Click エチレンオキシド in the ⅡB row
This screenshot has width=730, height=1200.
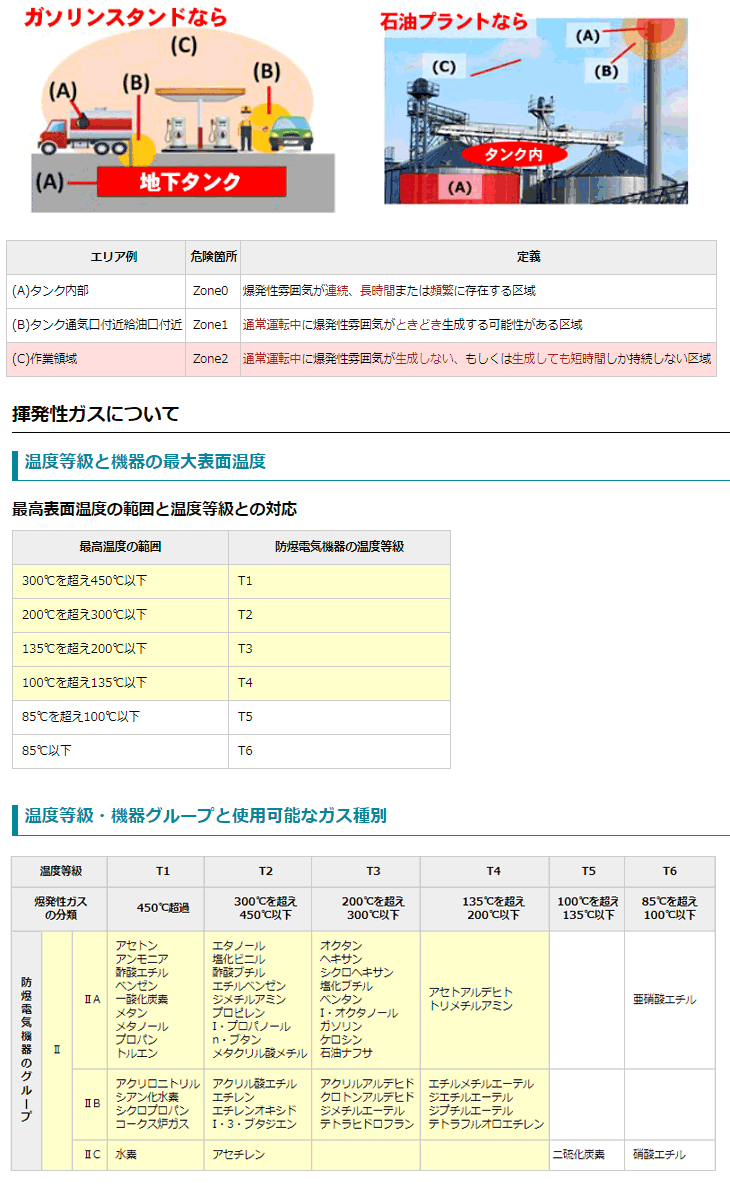tap(253, 1110)
